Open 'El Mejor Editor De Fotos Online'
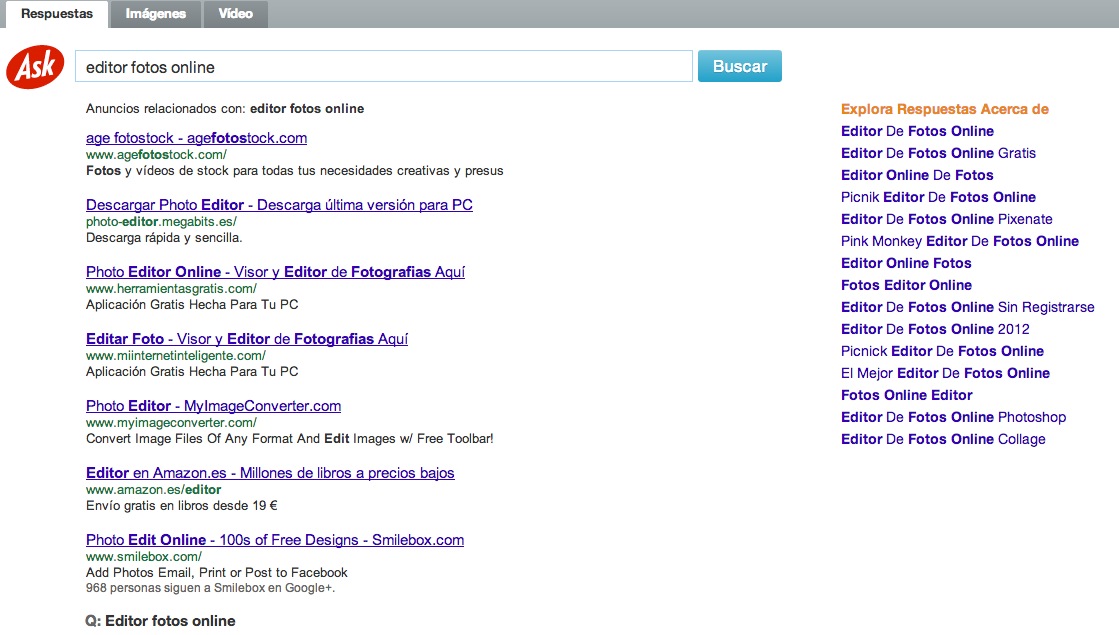This screenshot has width=1119, height=635. pos(945,373)
